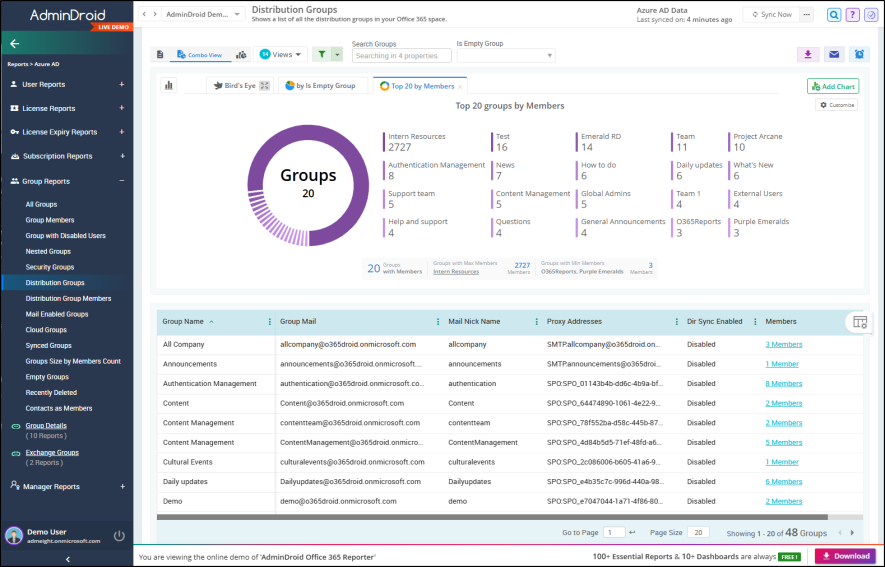Screen dimensions: 885x567
Task: Open the schedule alarm clock icon
Action: 859,55
